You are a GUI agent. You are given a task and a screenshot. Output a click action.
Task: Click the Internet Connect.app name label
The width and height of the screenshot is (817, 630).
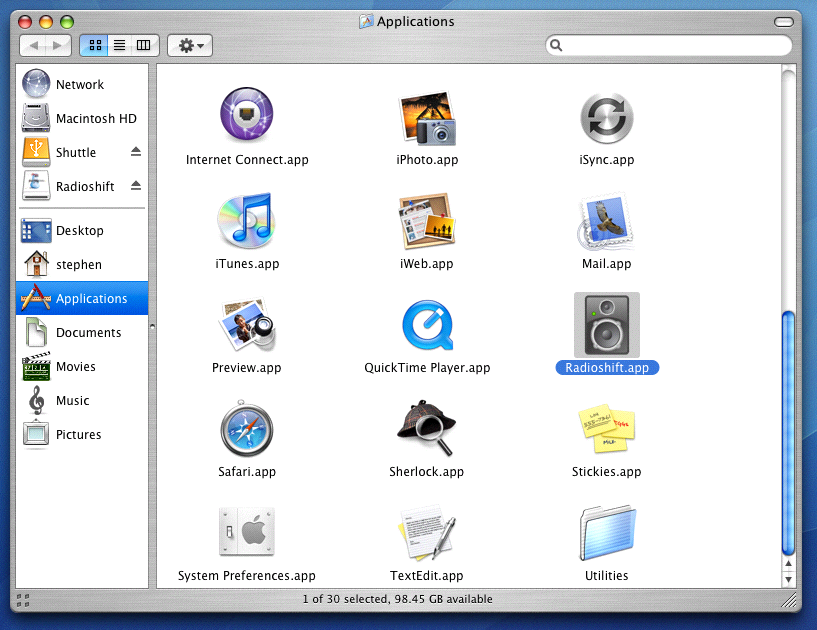pos(247,159)
